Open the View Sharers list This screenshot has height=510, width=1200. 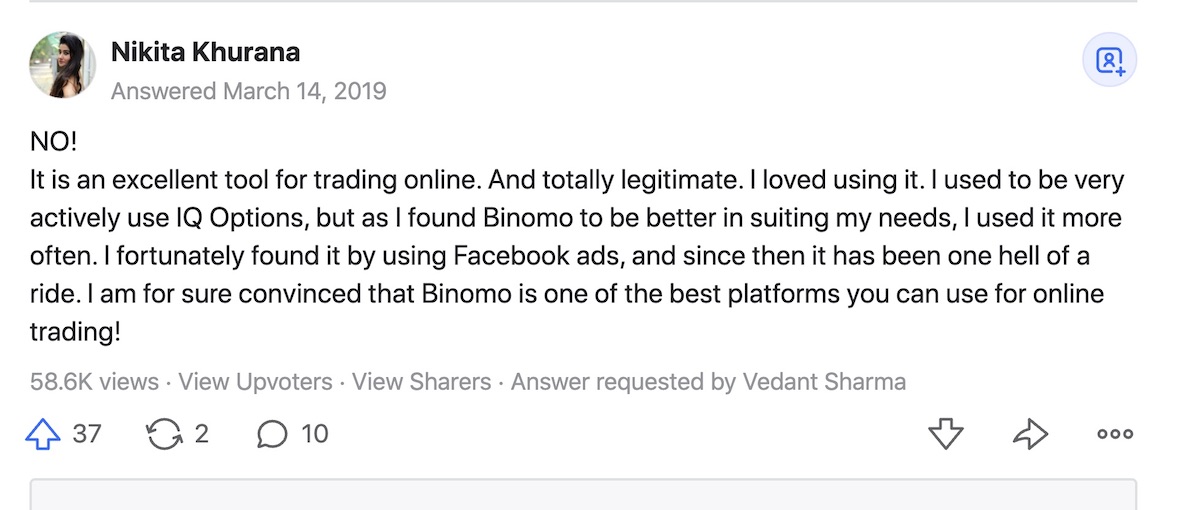pyautogui.click(x=421, y=382)
